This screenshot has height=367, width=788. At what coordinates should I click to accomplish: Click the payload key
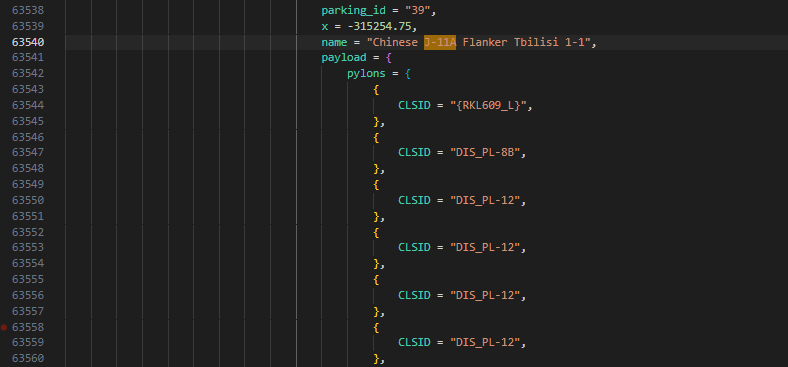pyautogui.click(x=344, y=58)
